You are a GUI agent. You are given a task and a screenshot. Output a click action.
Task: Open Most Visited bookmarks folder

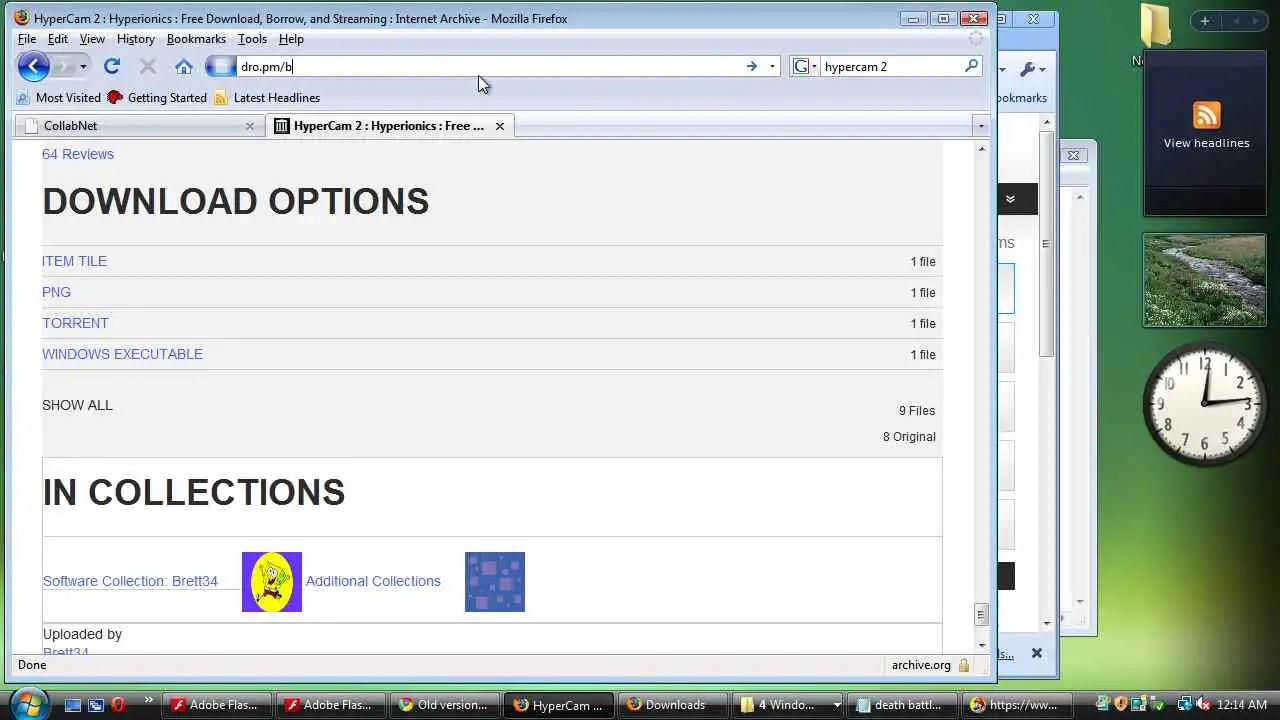[x=59, y=98]
